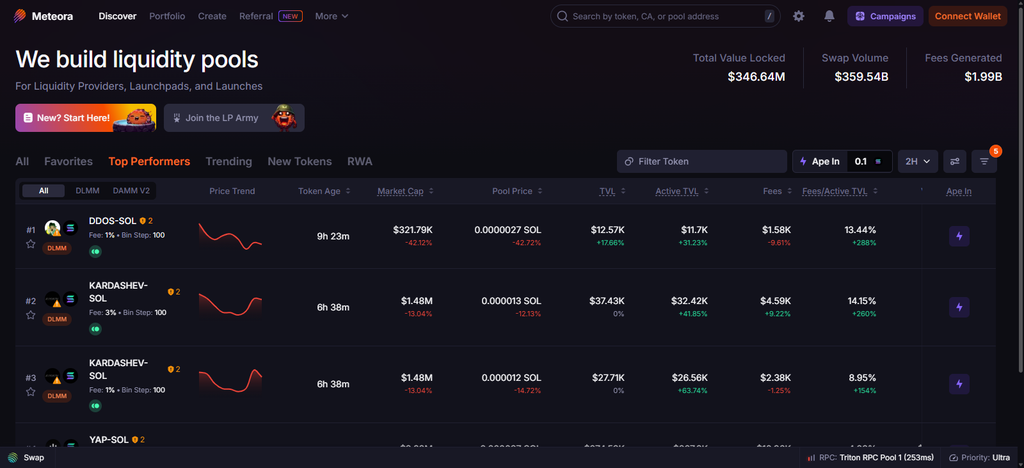
Task: Sort by Fees/Active TVL column
Action: (840, 191)
